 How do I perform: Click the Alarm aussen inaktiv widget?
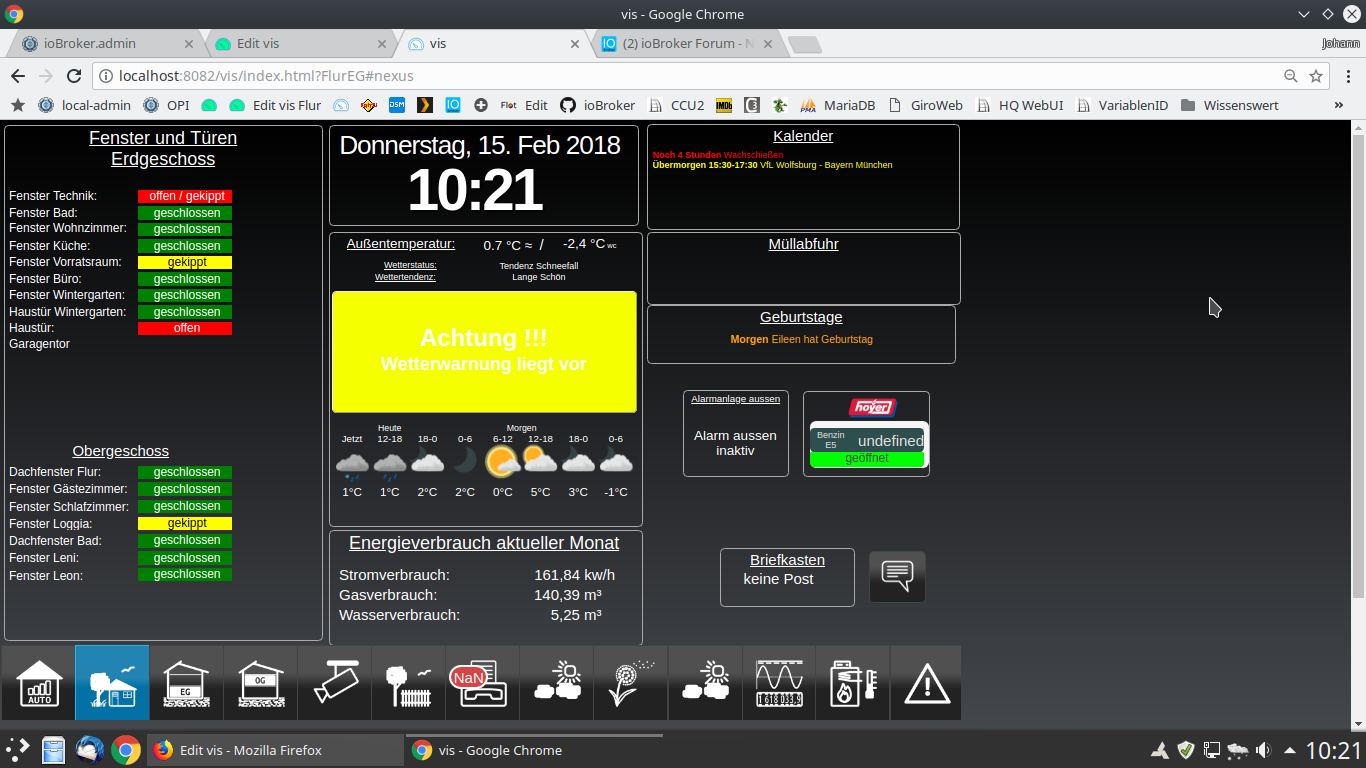click(x=736, y=433)
